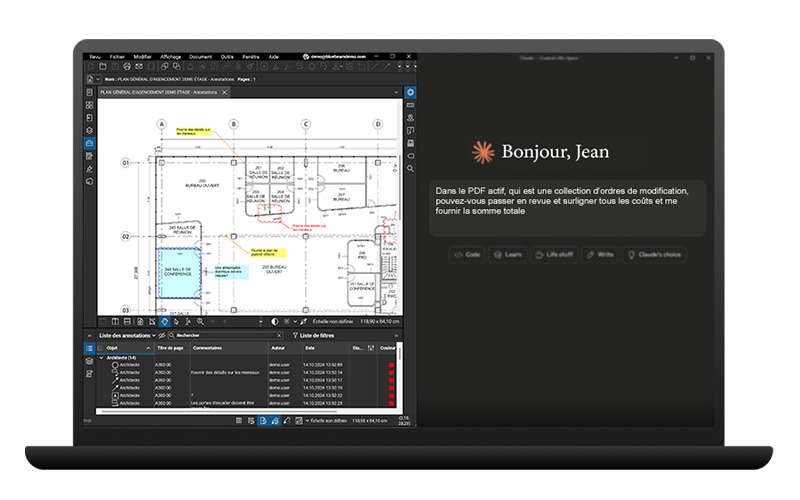Open the stacked sets icon in bottom panel sidebar
This screenshot has width=800, height=500.
89,361
